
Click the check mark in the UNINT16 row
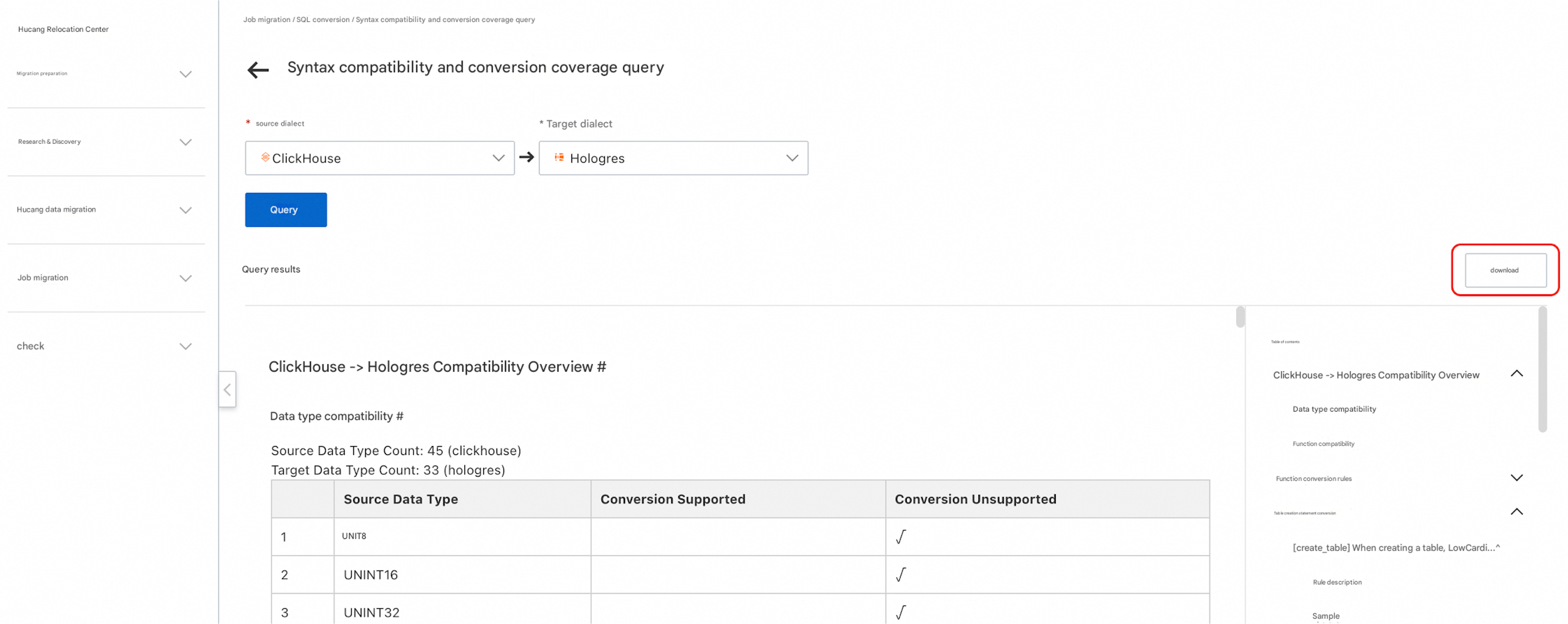pos(901,575)
